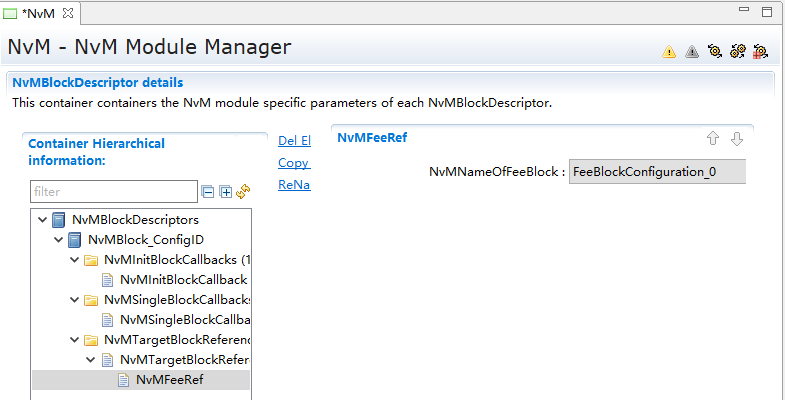The width and height of the screenshot is (785, 400).
Task: Click the expand all plus icon
Action: (226, 192)
